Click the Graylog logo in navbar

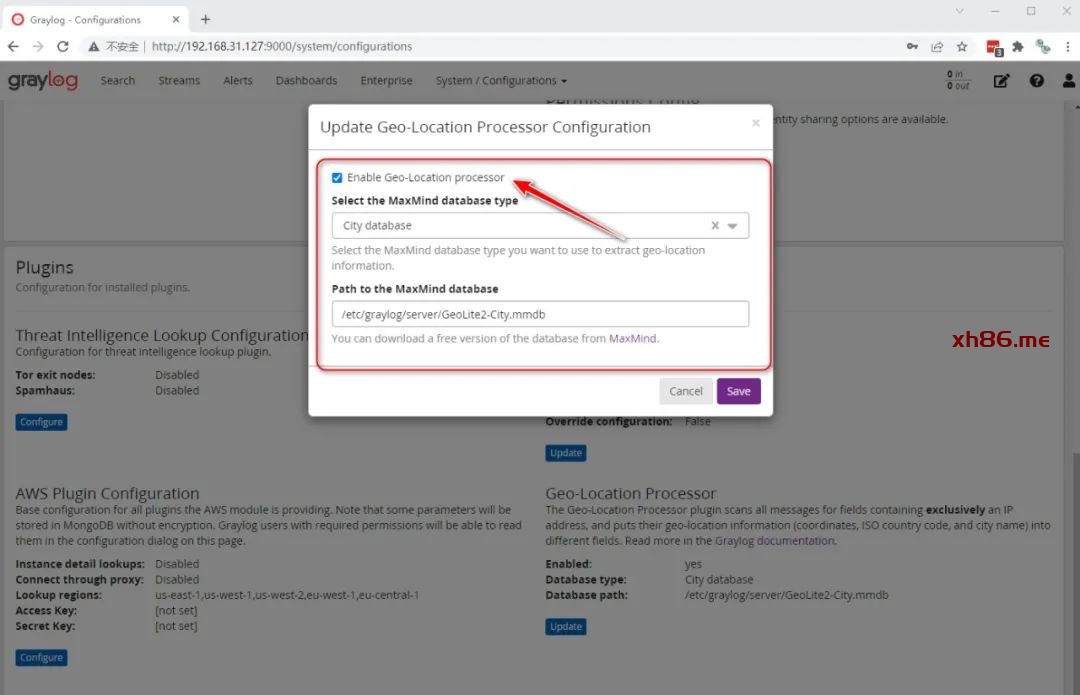tap(43, 81)
